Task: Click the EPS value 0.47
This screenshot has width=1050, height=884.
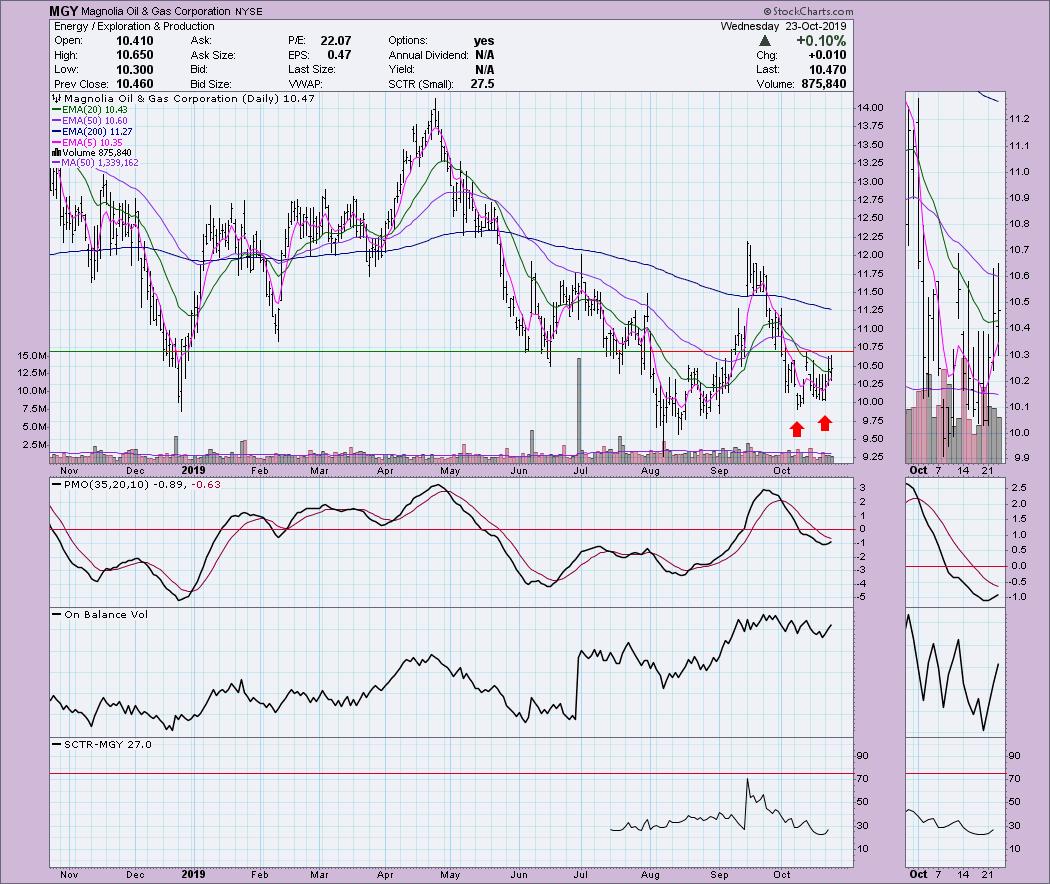Action: tap(340, 55)
